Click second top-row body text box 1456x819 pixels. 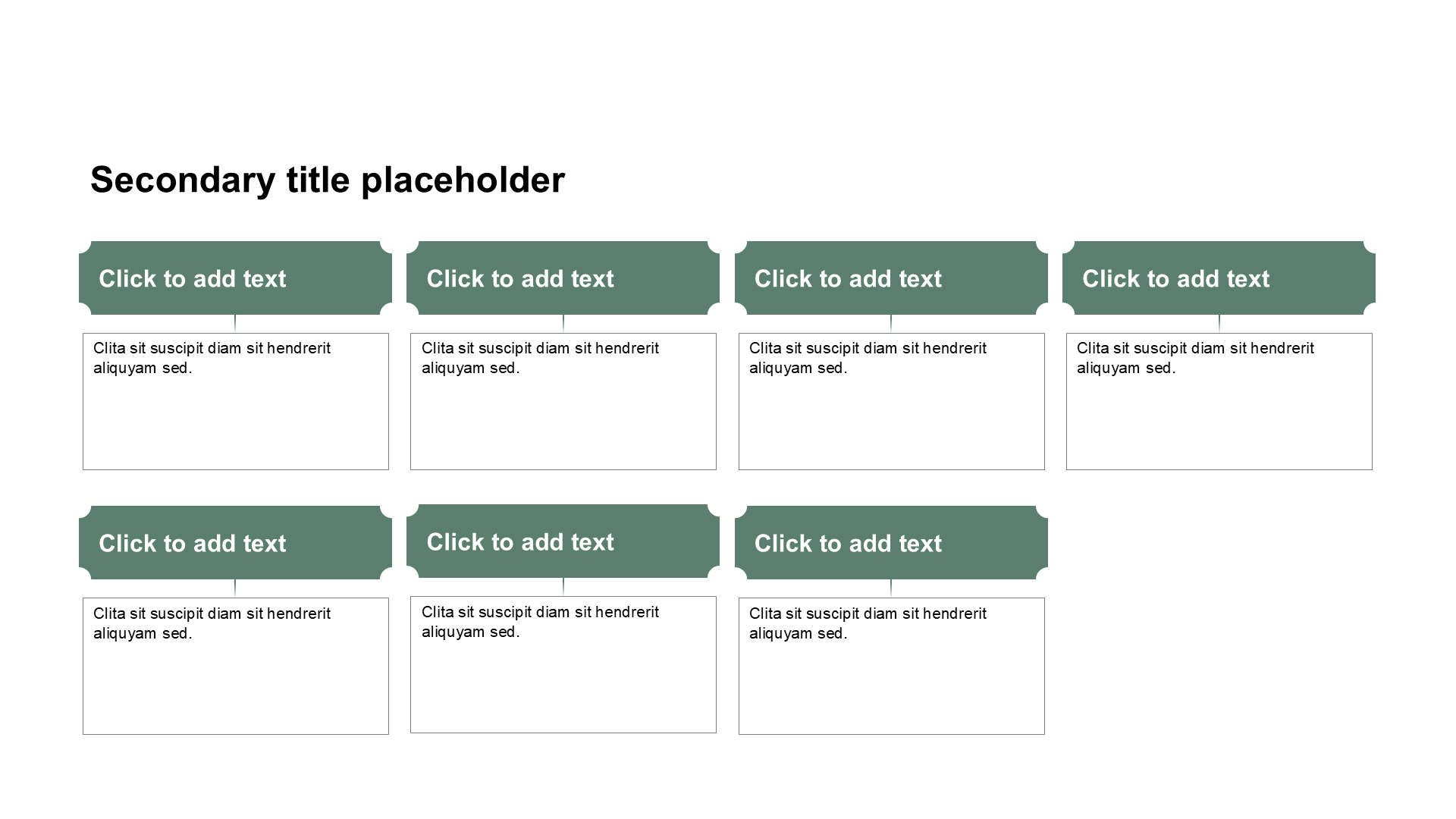coord(563,401)
